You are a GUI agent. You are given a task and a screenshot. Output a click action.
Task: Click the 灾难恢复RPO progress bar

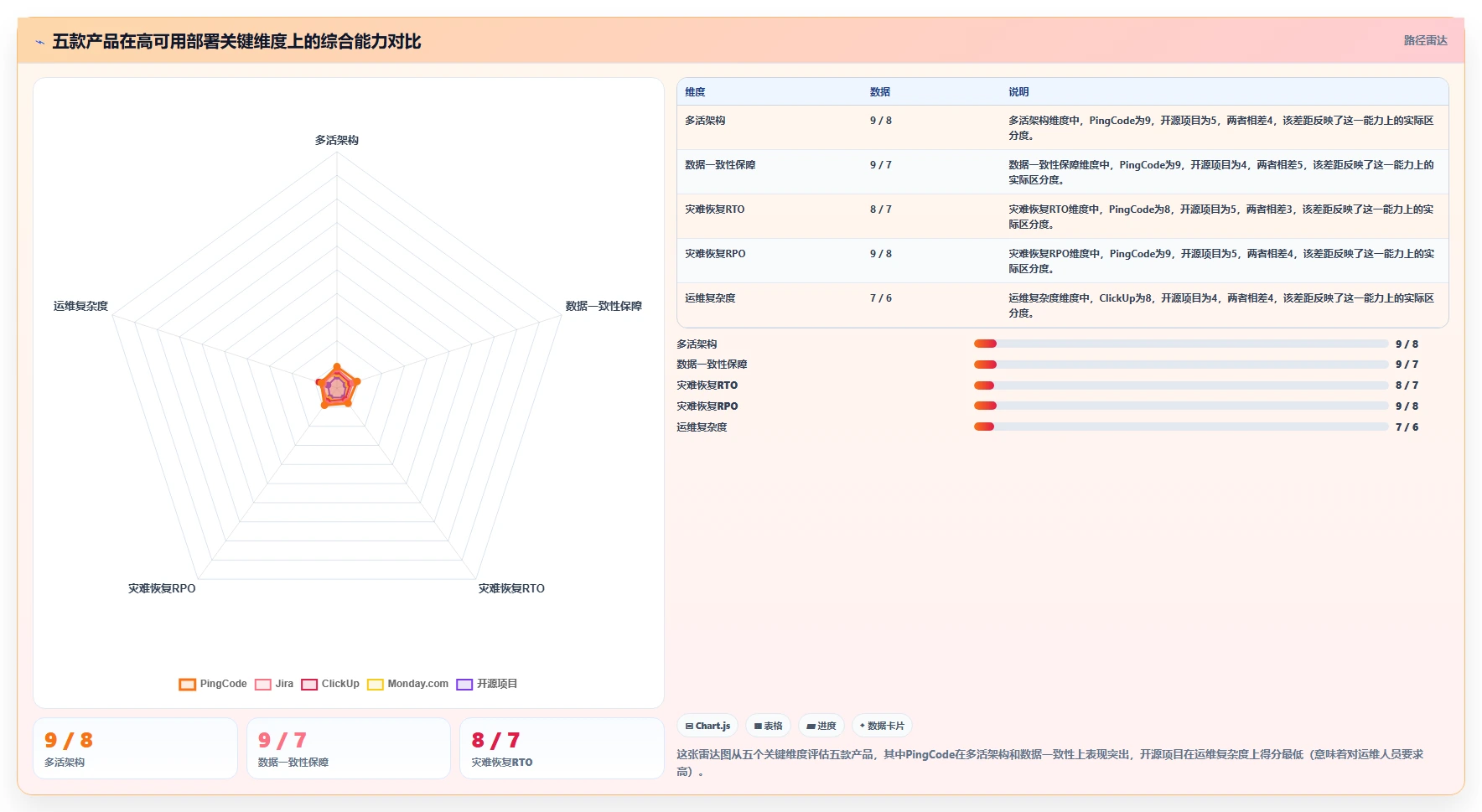click(x=1181, y=406)
